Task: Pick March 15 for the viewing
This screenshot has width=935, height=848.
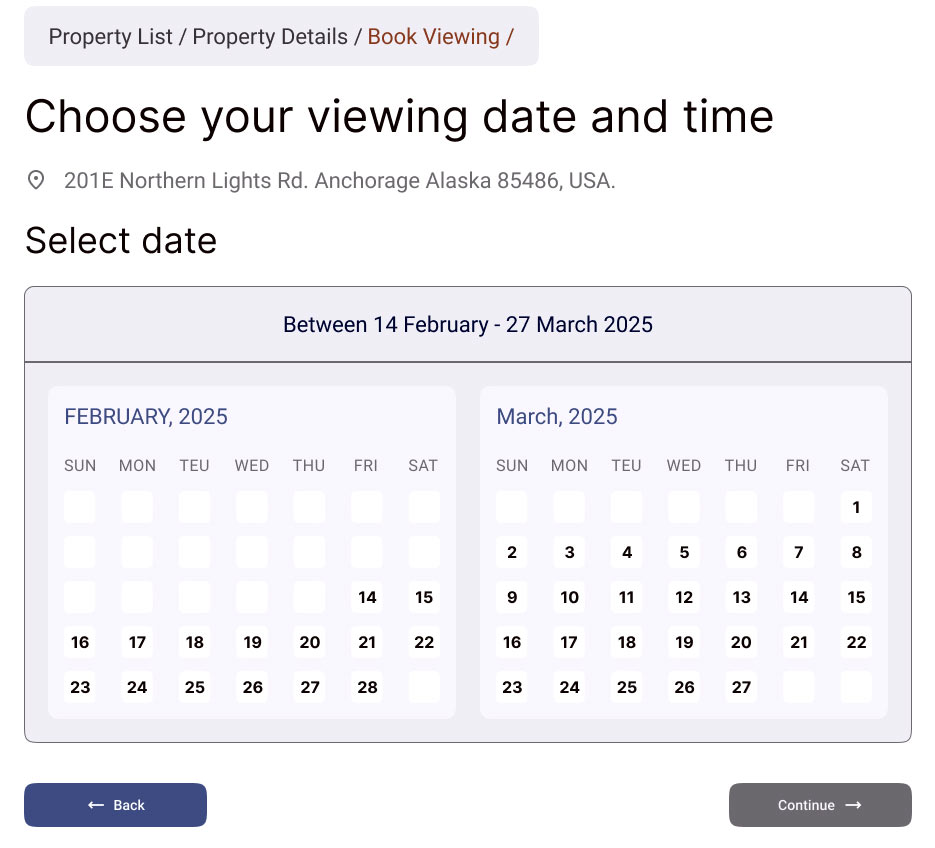Action: pos(855,597)
